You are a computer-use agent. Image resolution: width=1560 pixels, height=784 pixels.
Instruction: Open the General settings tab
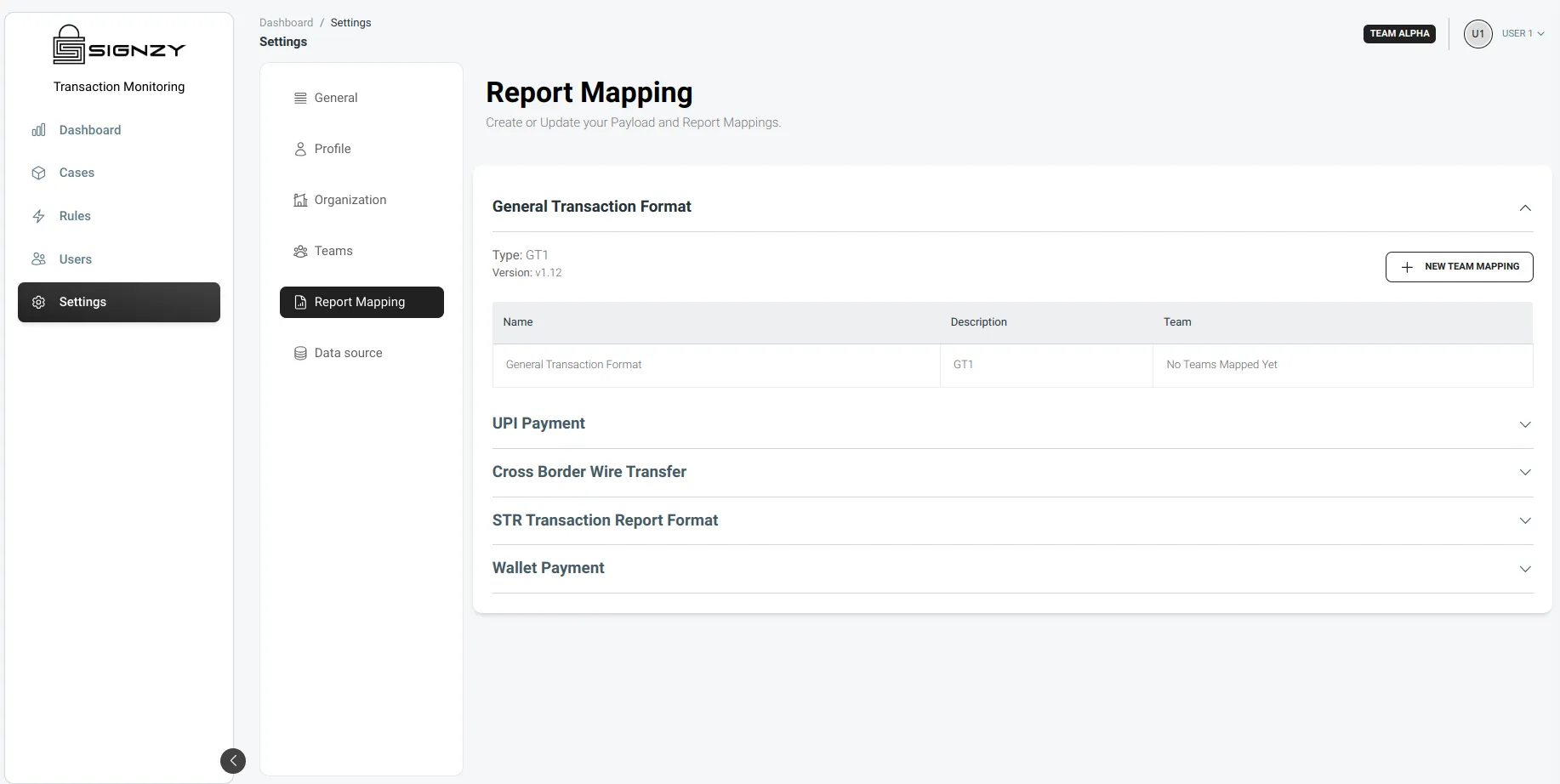pyautogui.click(x=362, y=98)
